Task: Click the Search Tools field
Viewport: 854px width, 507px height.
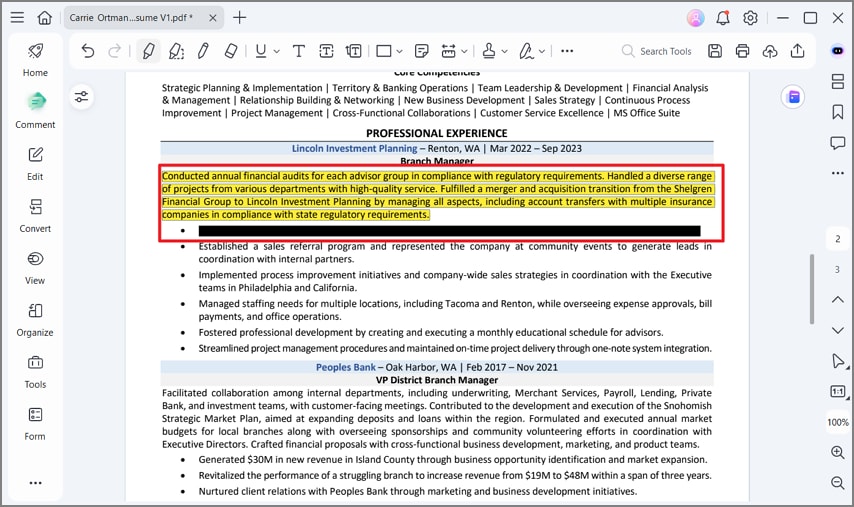Action: tap(657, 51)
